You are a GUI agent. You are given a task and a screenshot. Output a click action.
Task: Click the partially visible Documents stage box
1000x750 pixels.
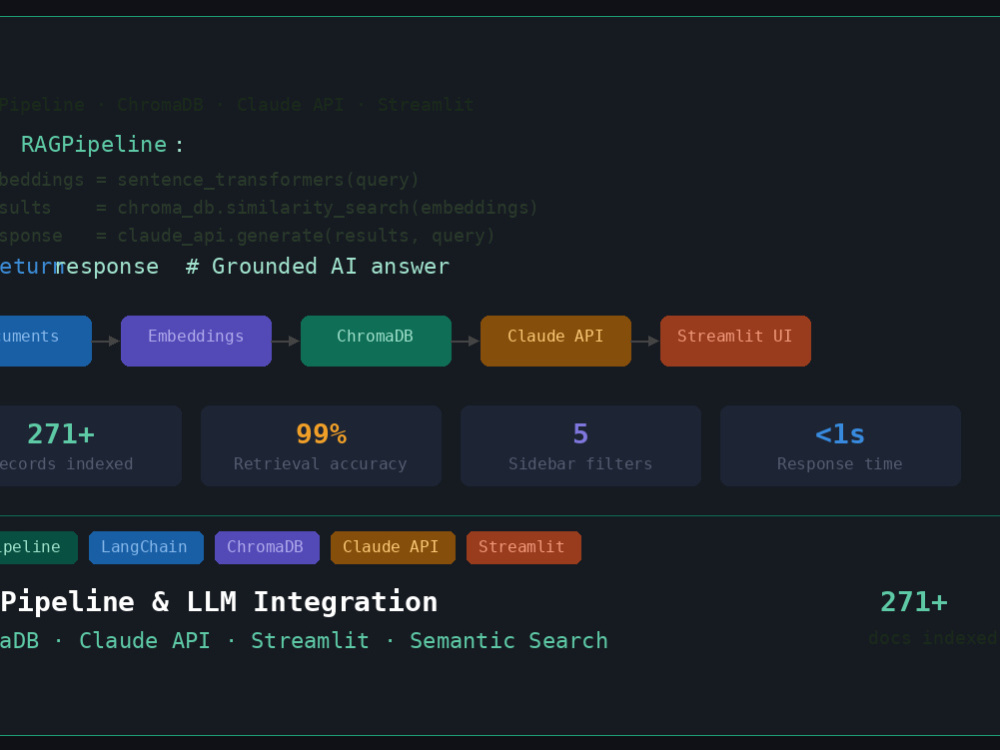tap(45, 341)
